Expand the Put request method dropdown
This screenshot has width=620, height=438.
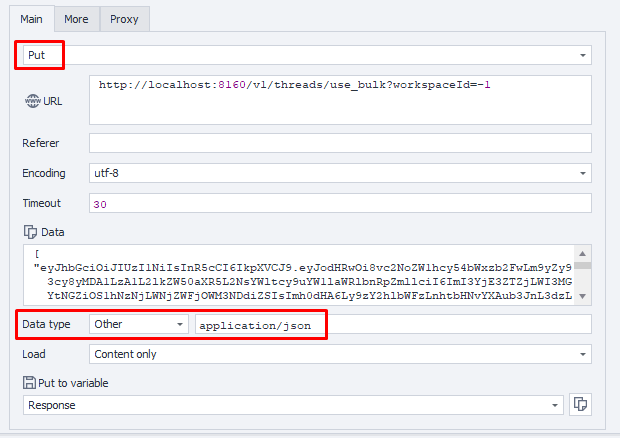point(583,55)
